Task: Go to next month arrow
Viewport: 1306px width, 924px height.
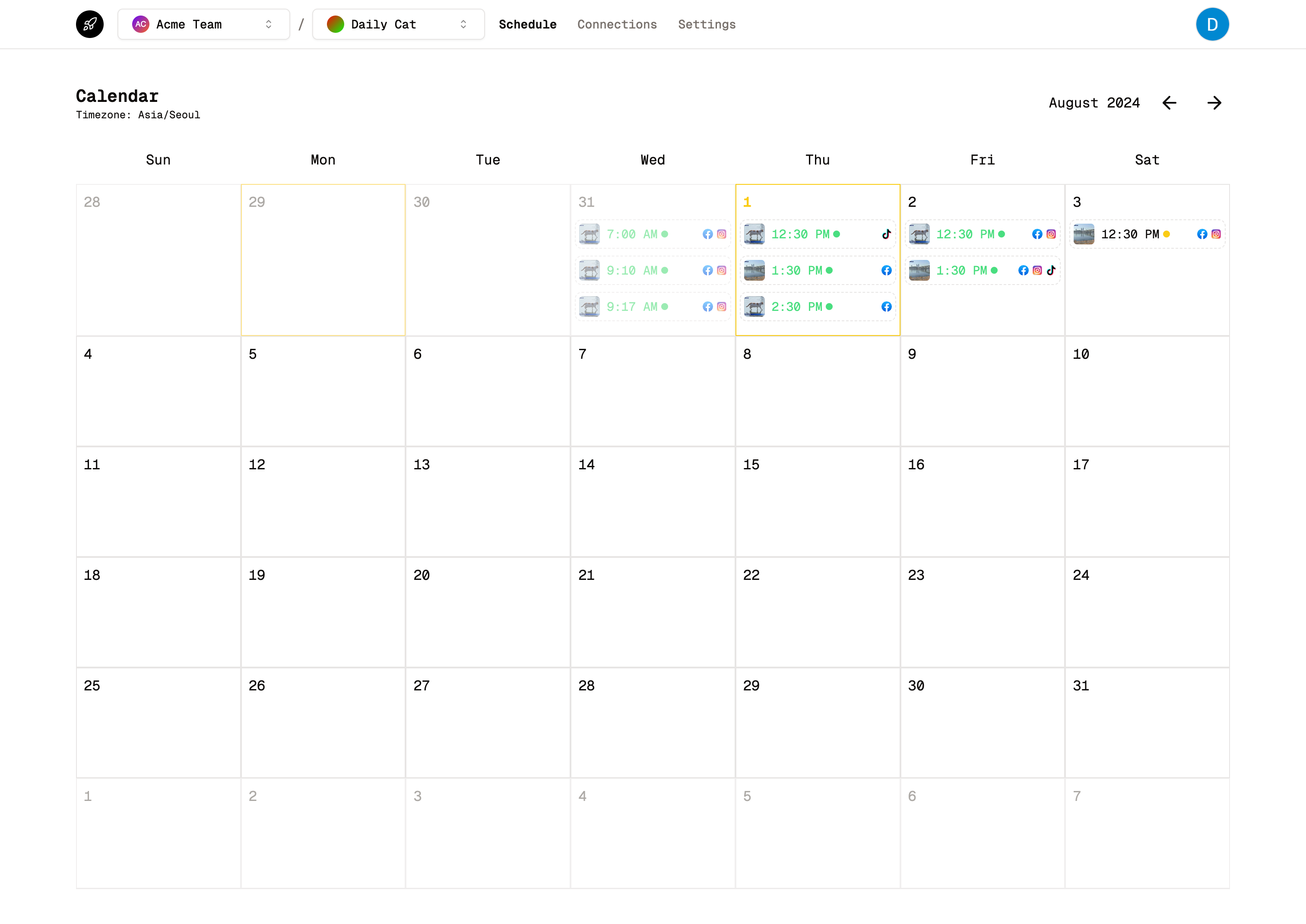Action: [1214, 103]
